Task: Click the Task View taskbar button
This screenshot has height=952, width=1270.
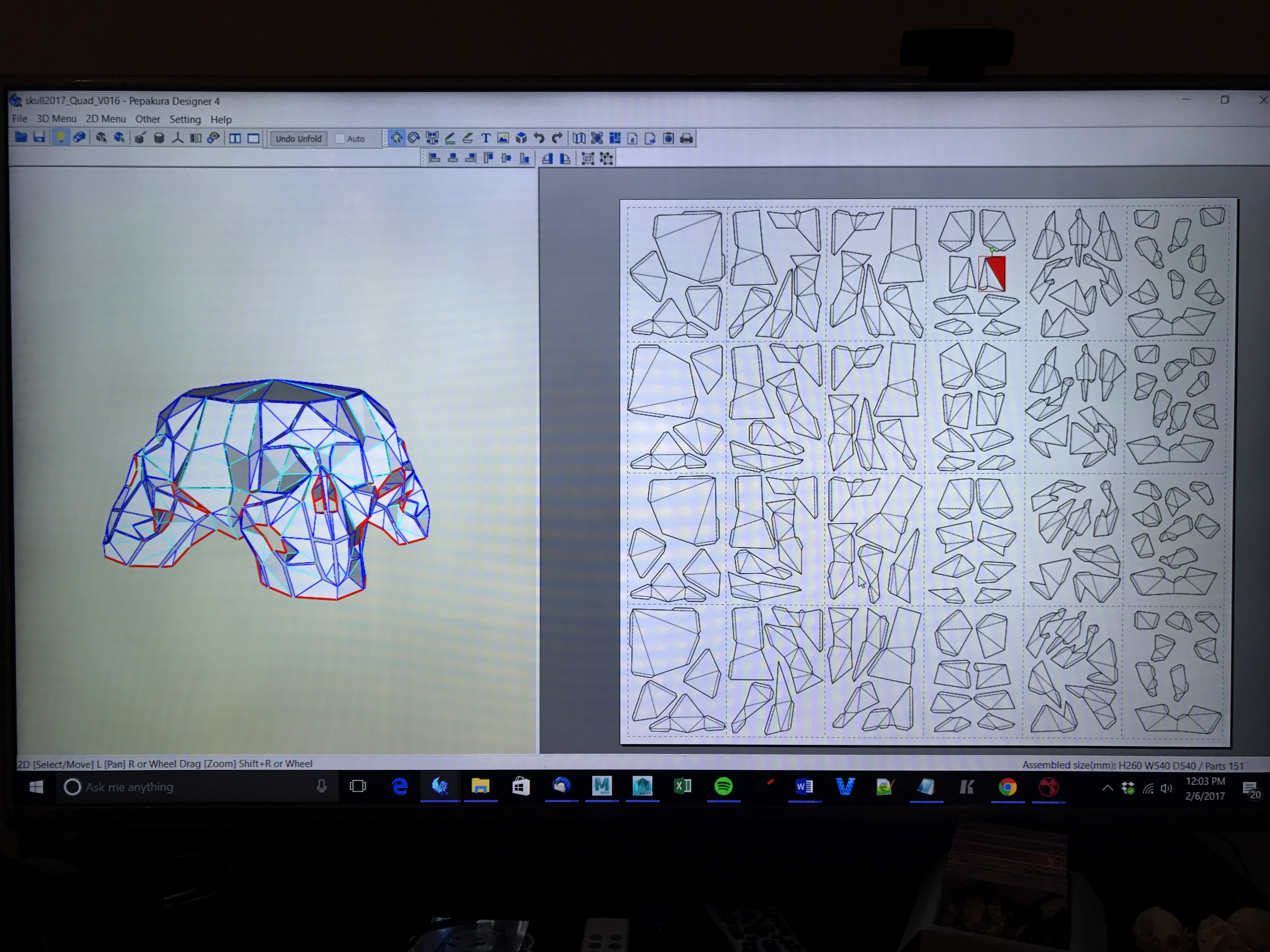Action: click(x=358, y=786)
